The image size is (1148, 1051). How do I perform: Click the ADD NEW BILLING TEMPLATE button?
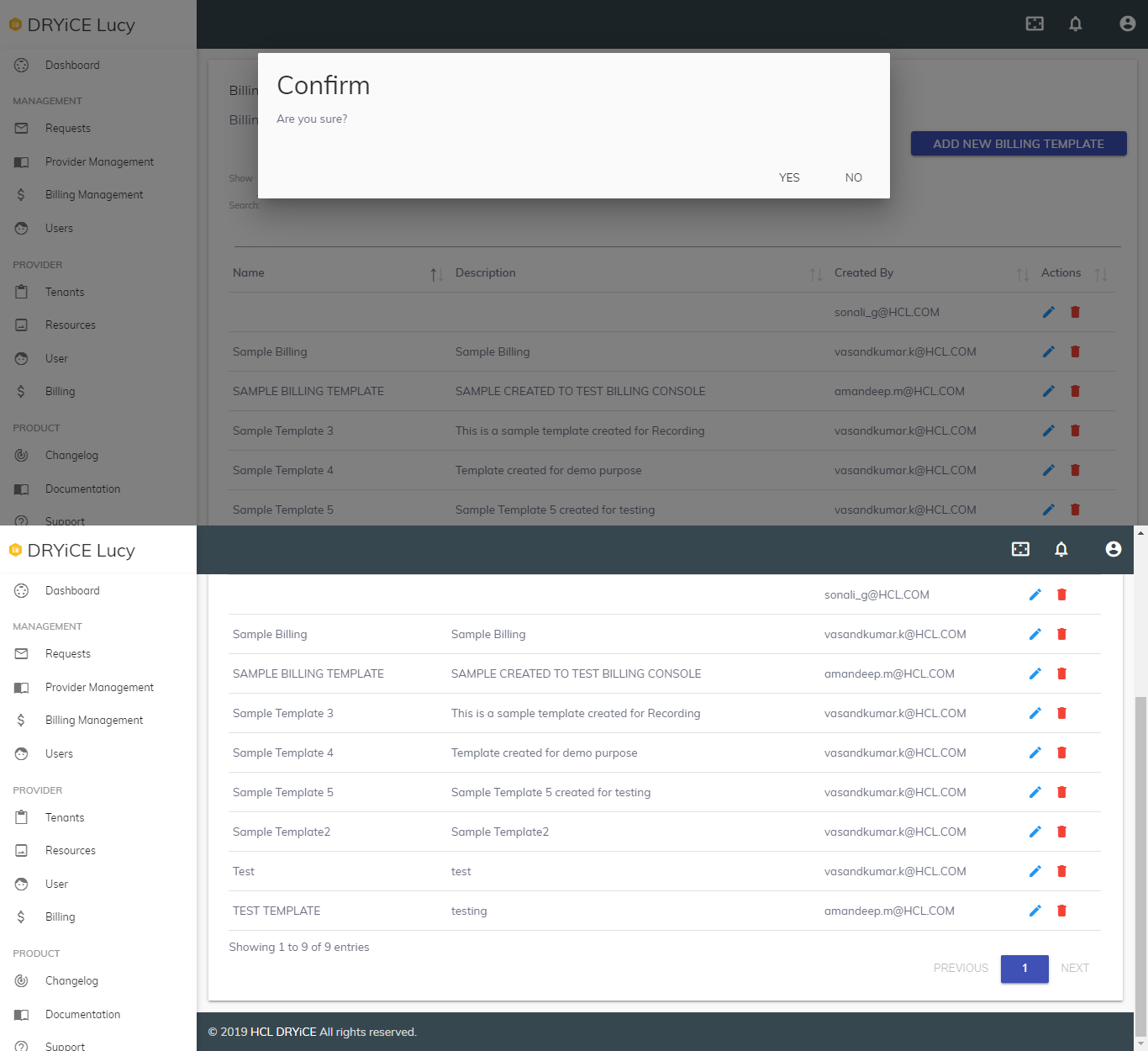coord(1019,144)
